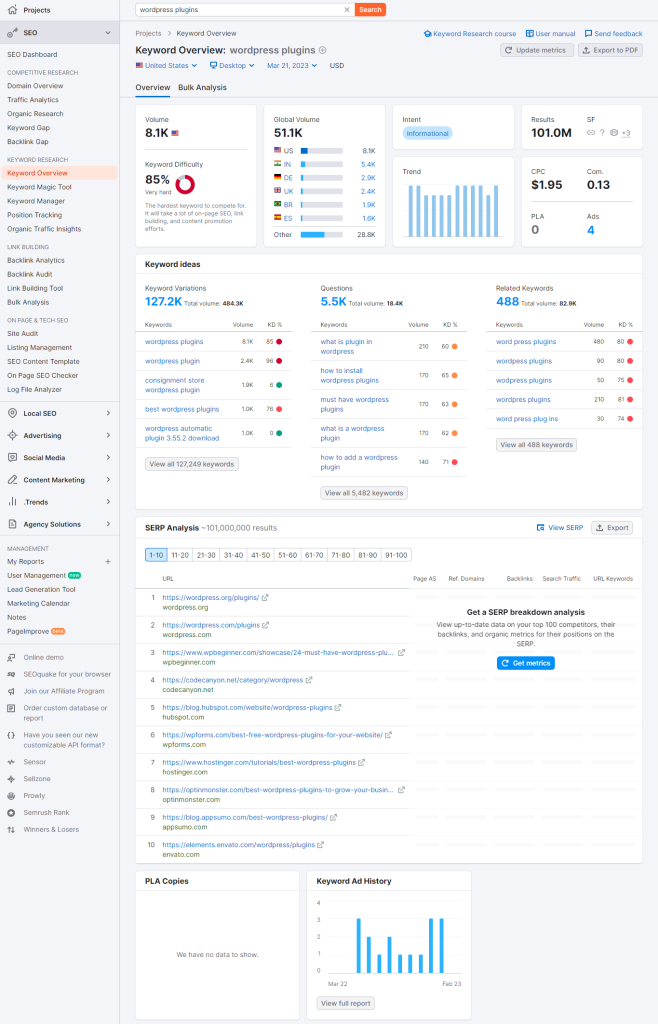658x1024 pixels.
Task: Expand the Local SEO sidebar section
Action: pos(60,414)
